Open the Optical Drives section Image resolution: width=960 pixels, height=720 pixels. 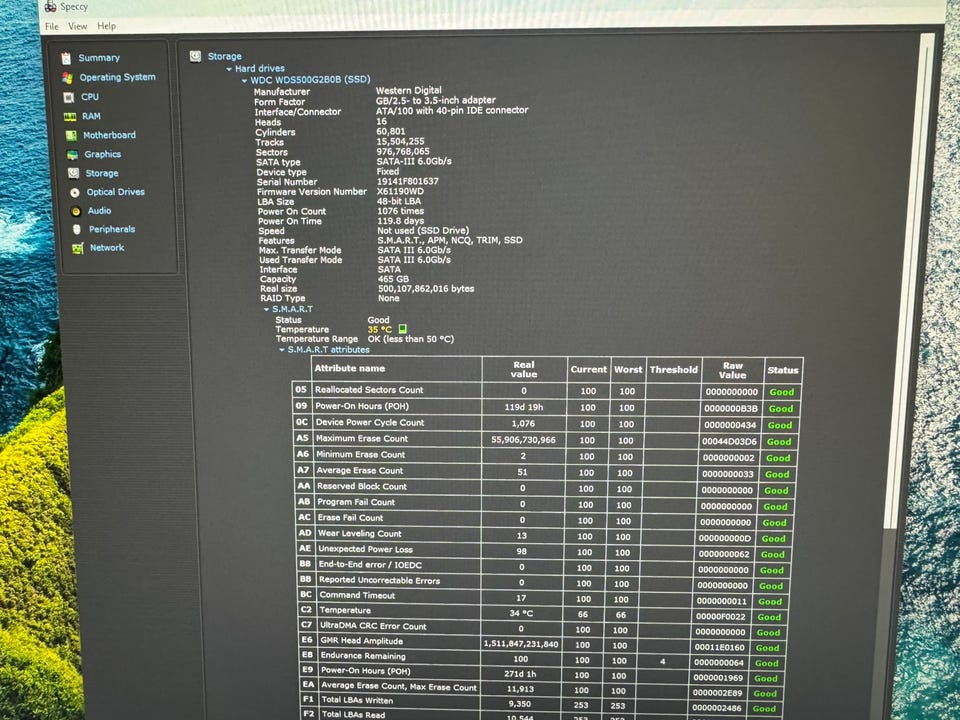pos(116,192)
